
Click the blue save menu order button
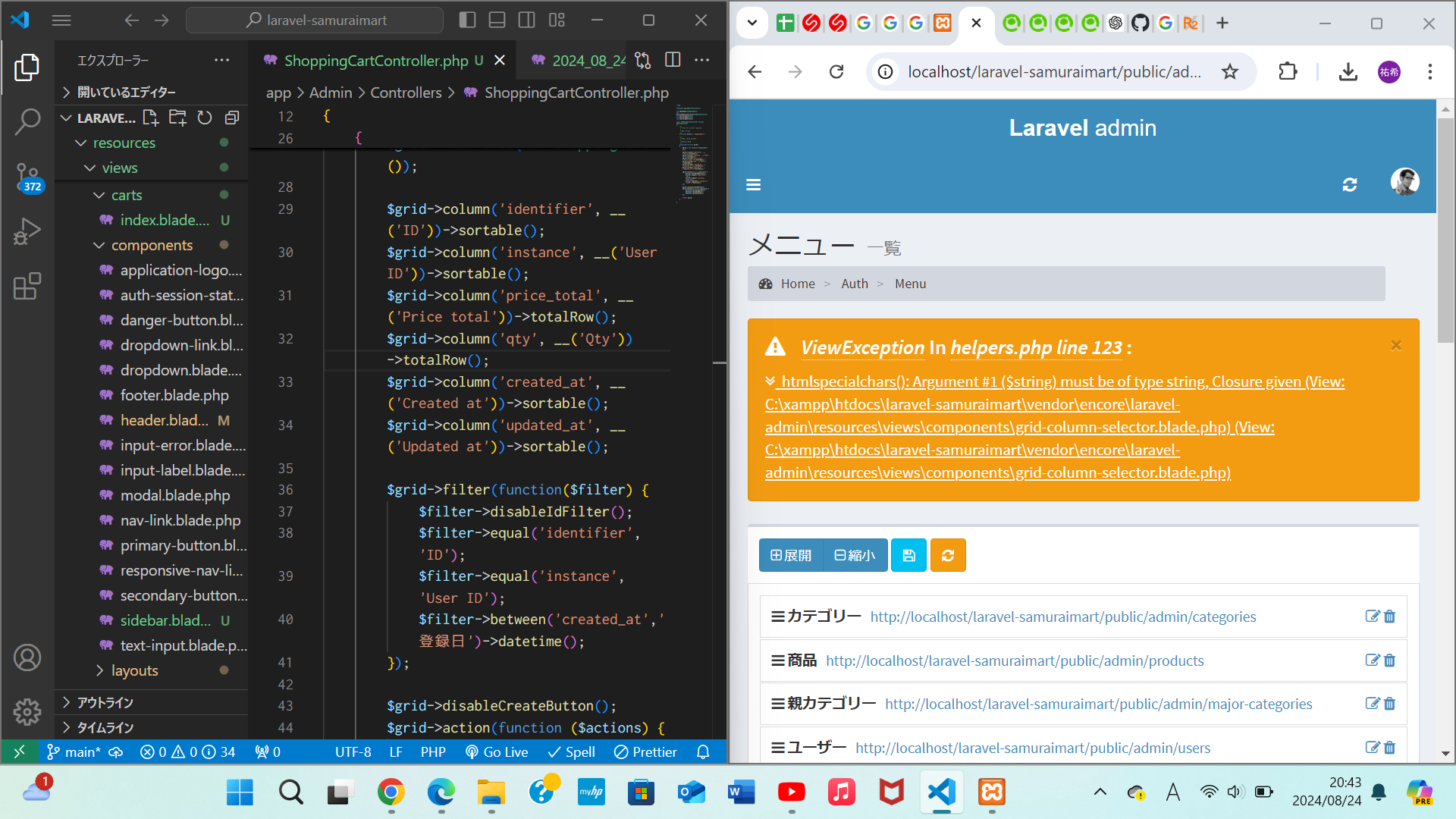click(x=908, y=555)
